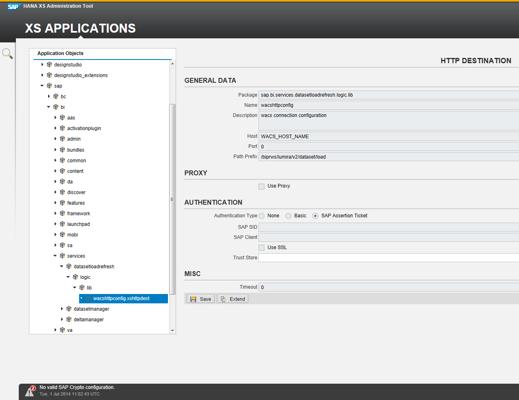Select the datasetmanager tree item
The width and height of the screenshot is (519, 400).
pyautogui.click(x=91, y=309)
